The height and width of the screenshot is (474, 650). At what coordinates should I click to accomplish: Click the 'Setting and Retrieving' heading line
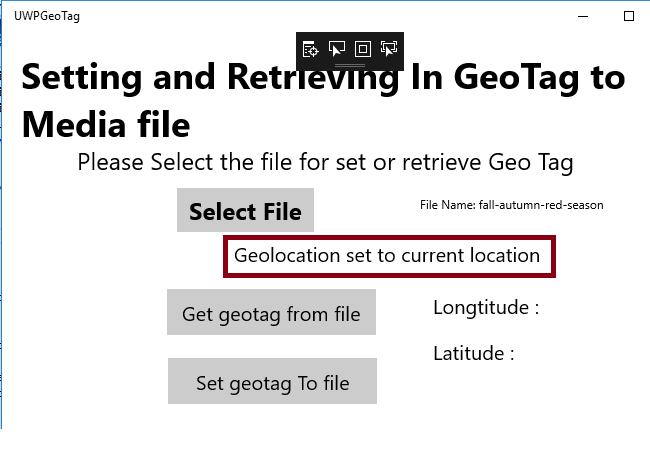[x=322, y=78]
